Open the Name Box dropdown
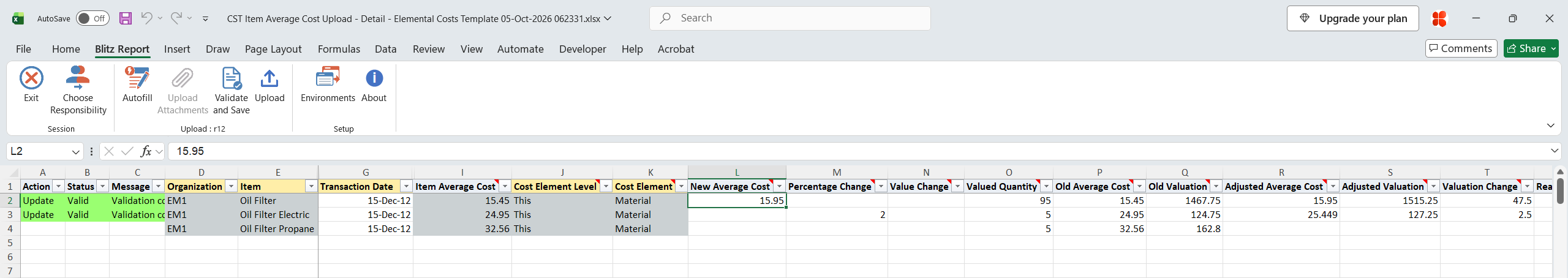The height and width of the screenshot is (278, 1568). (76, 151)
